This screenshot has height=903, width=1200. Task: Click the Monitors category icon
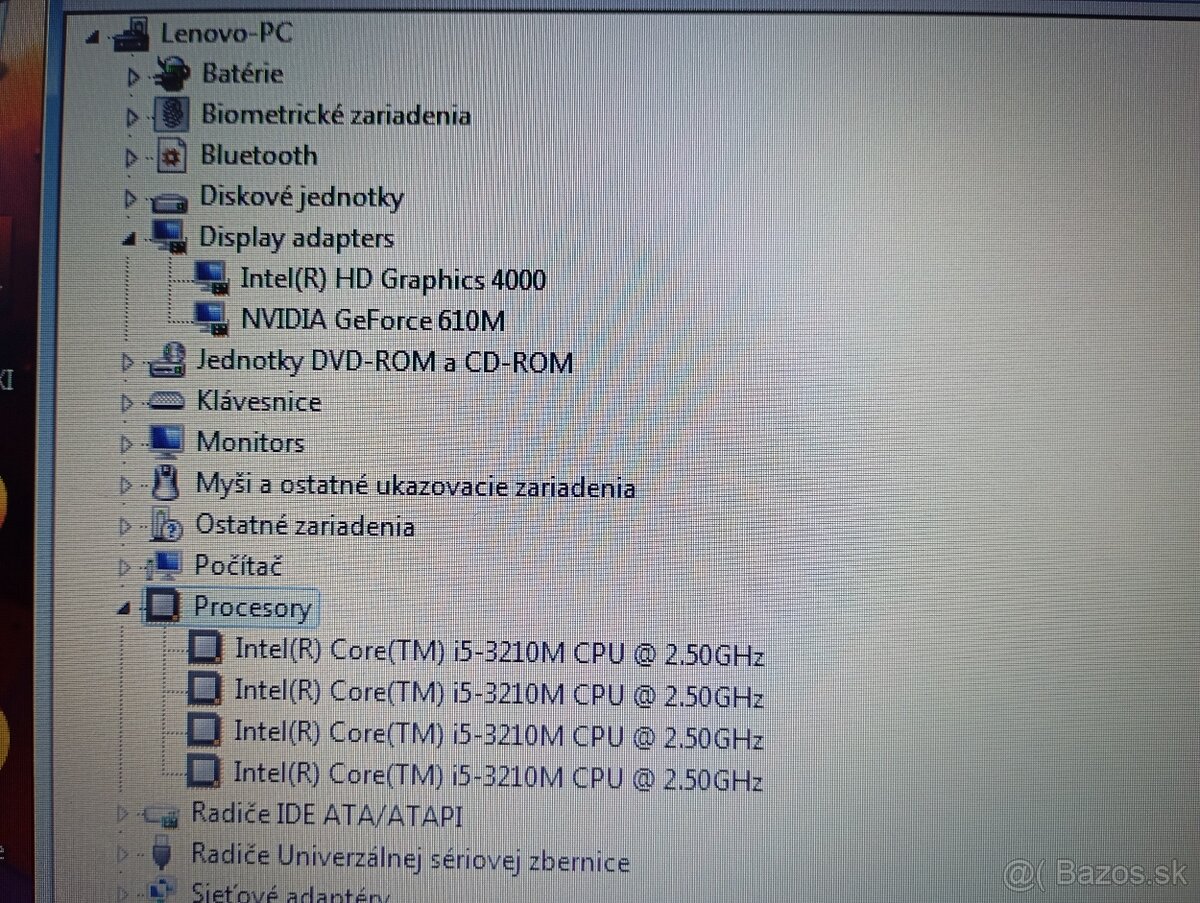(165, 442)
